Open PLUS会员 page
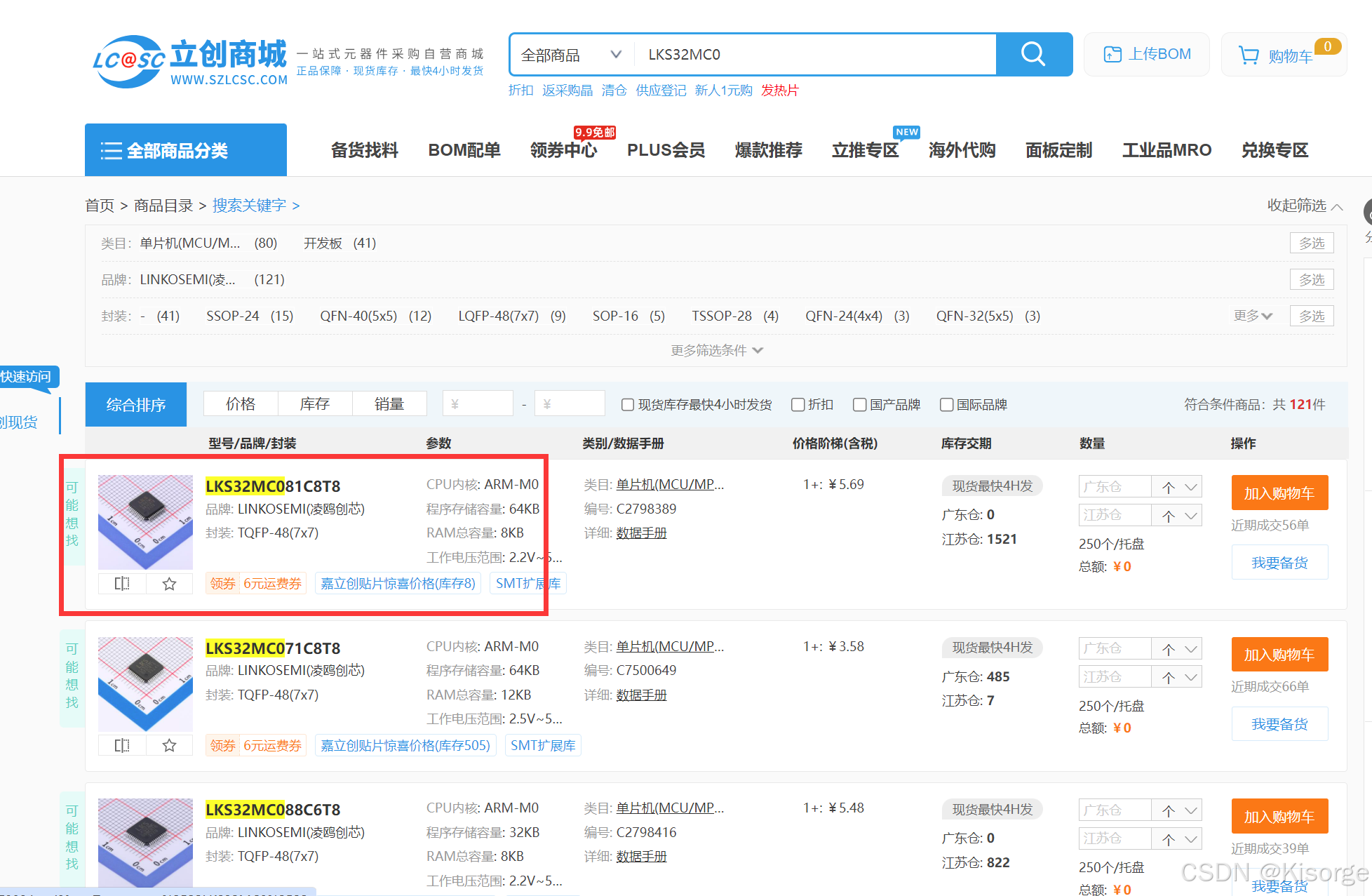Viewport: 1372px width, 896px height. click(666, 150)
